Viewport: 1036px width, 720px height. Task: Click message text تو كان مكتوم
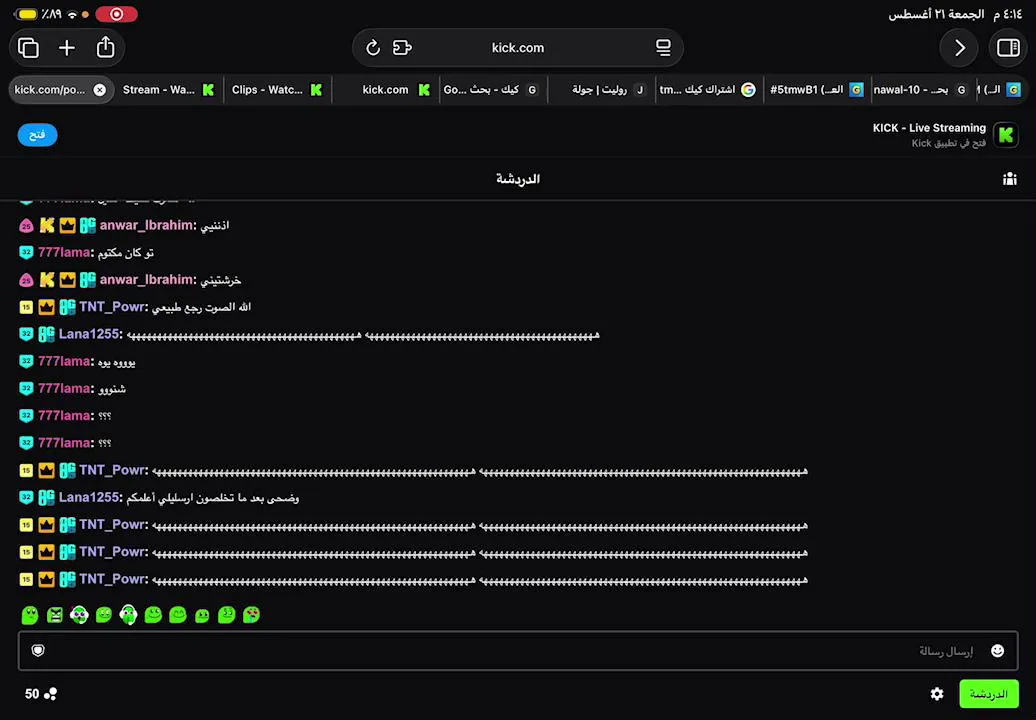coord(126,252)
